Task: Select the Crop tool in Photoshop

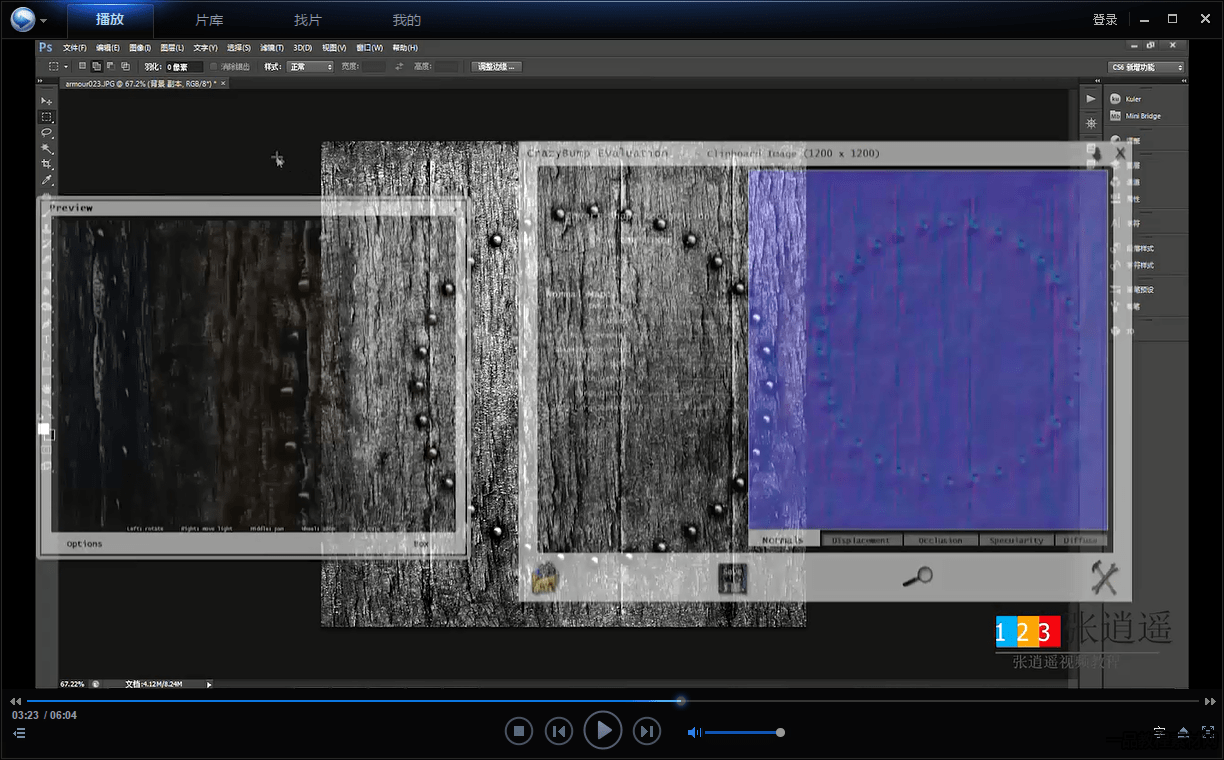Action: pos(46,164)
